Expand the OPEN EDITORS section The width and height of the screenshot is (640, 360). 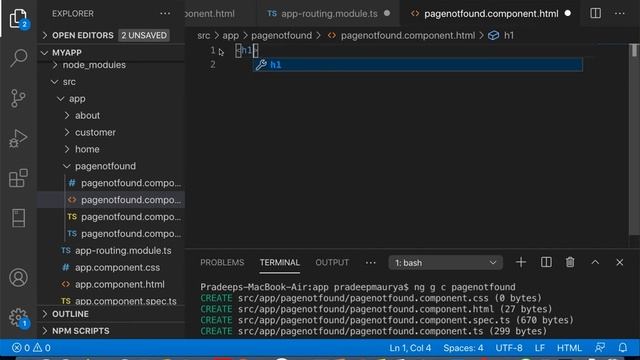[111, 36]
